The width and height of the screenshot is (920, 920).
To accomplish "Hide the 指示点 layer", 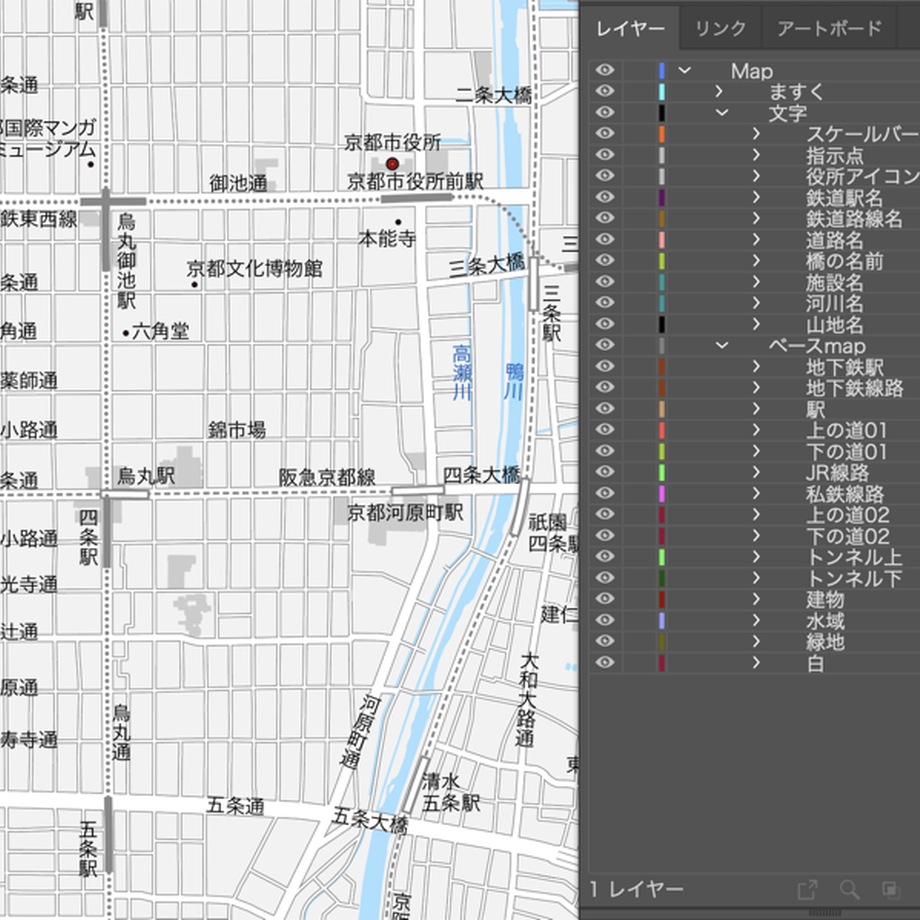I will [x=605, y=154].
